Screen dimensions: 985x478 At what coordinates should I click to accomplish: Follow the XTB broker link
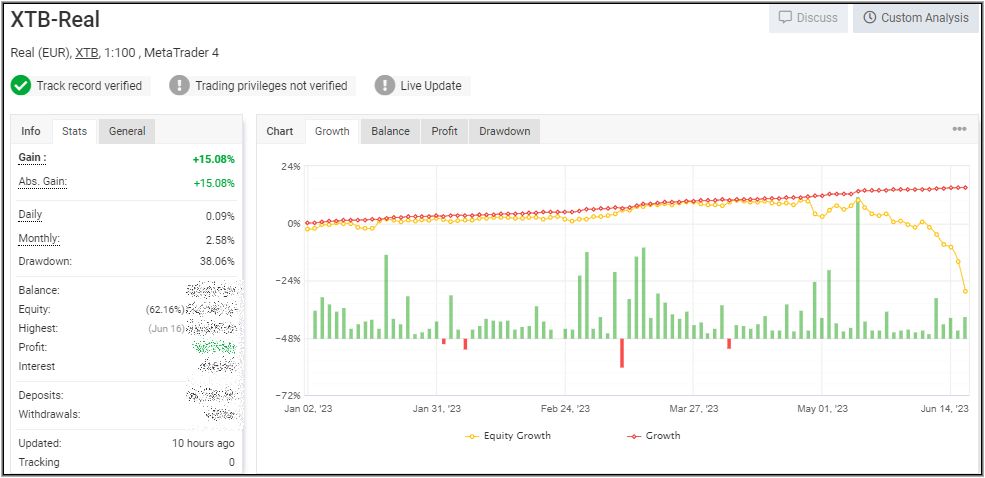(87, 53)
